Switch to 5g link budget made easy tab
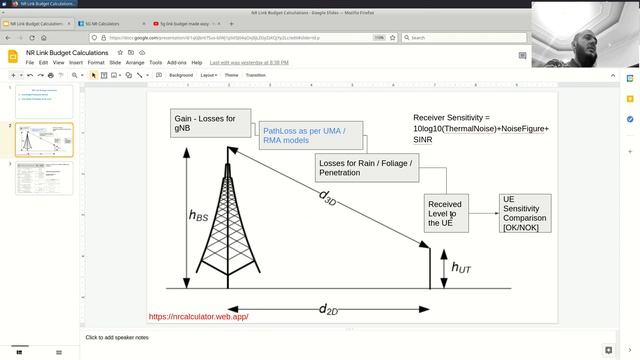 point(187,24)
